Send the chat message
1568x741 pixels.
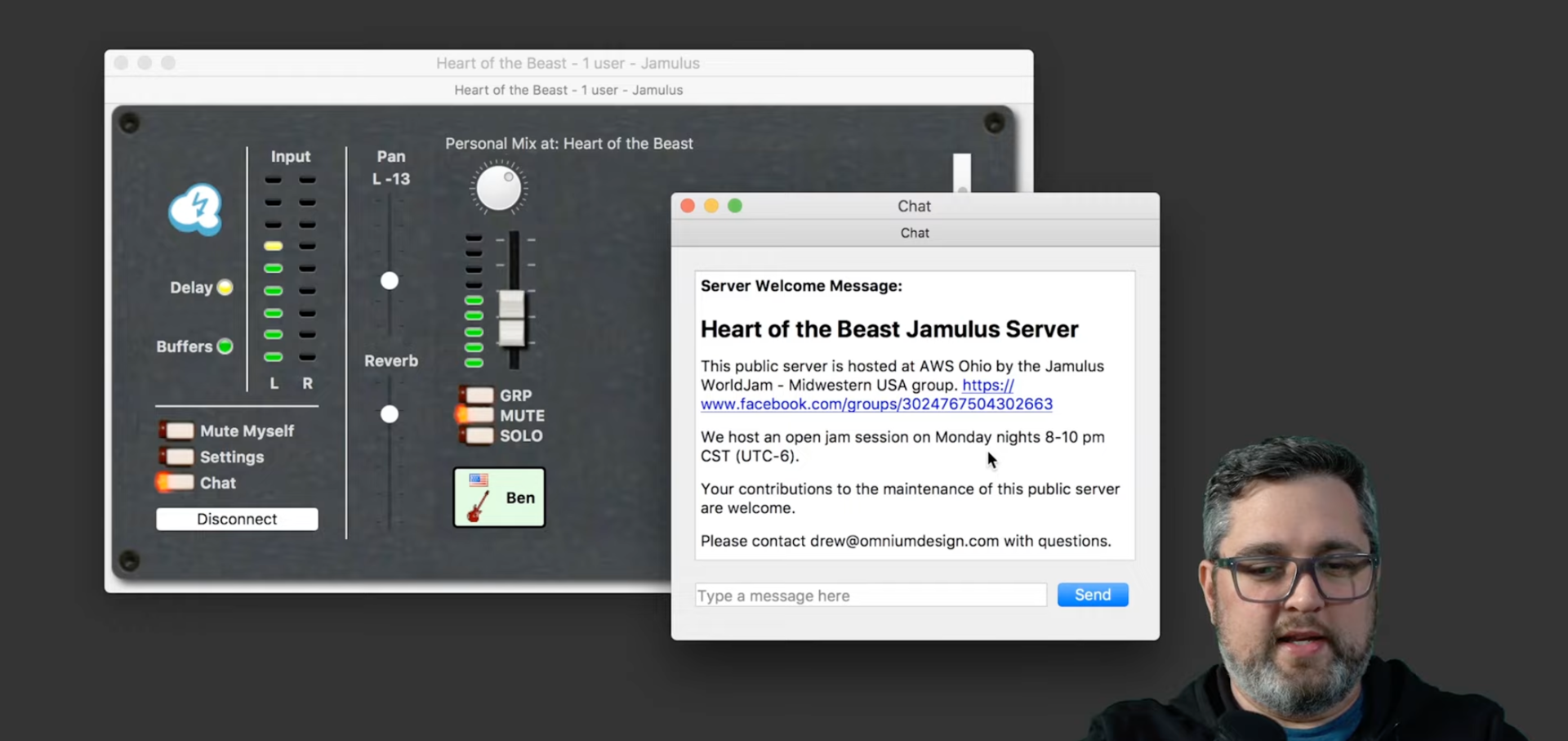coord(1093,595)
